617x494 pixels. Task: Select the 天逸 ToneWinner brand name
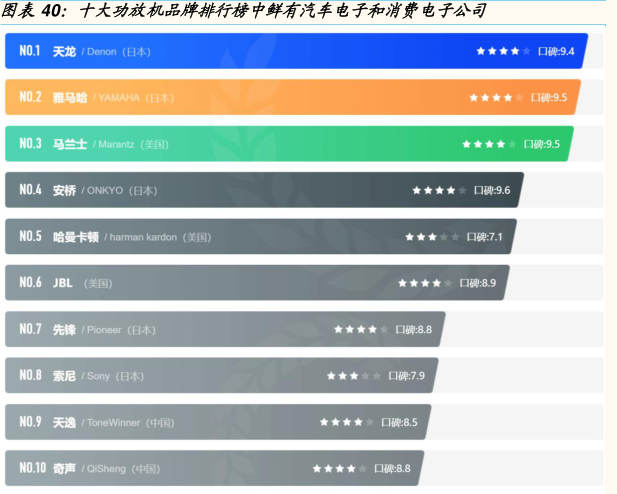pyautogui.click(x=114, y=422)
